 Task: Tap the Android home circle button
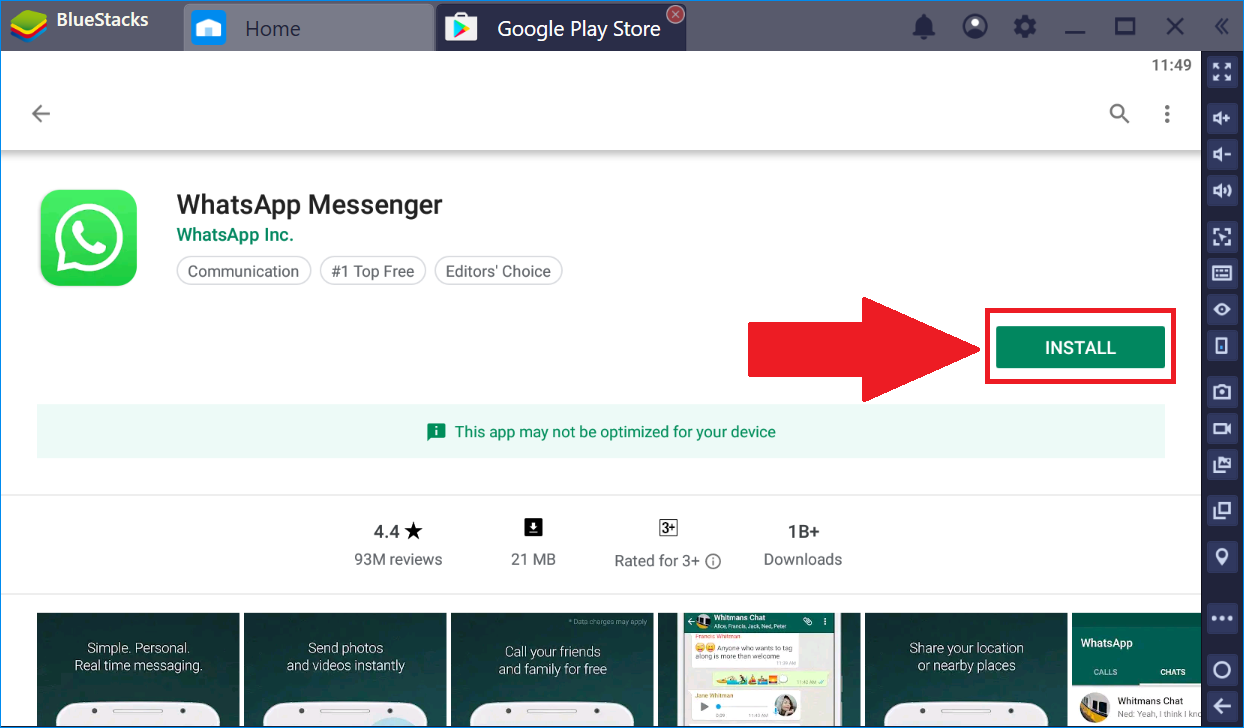[x=1221, y=670]
